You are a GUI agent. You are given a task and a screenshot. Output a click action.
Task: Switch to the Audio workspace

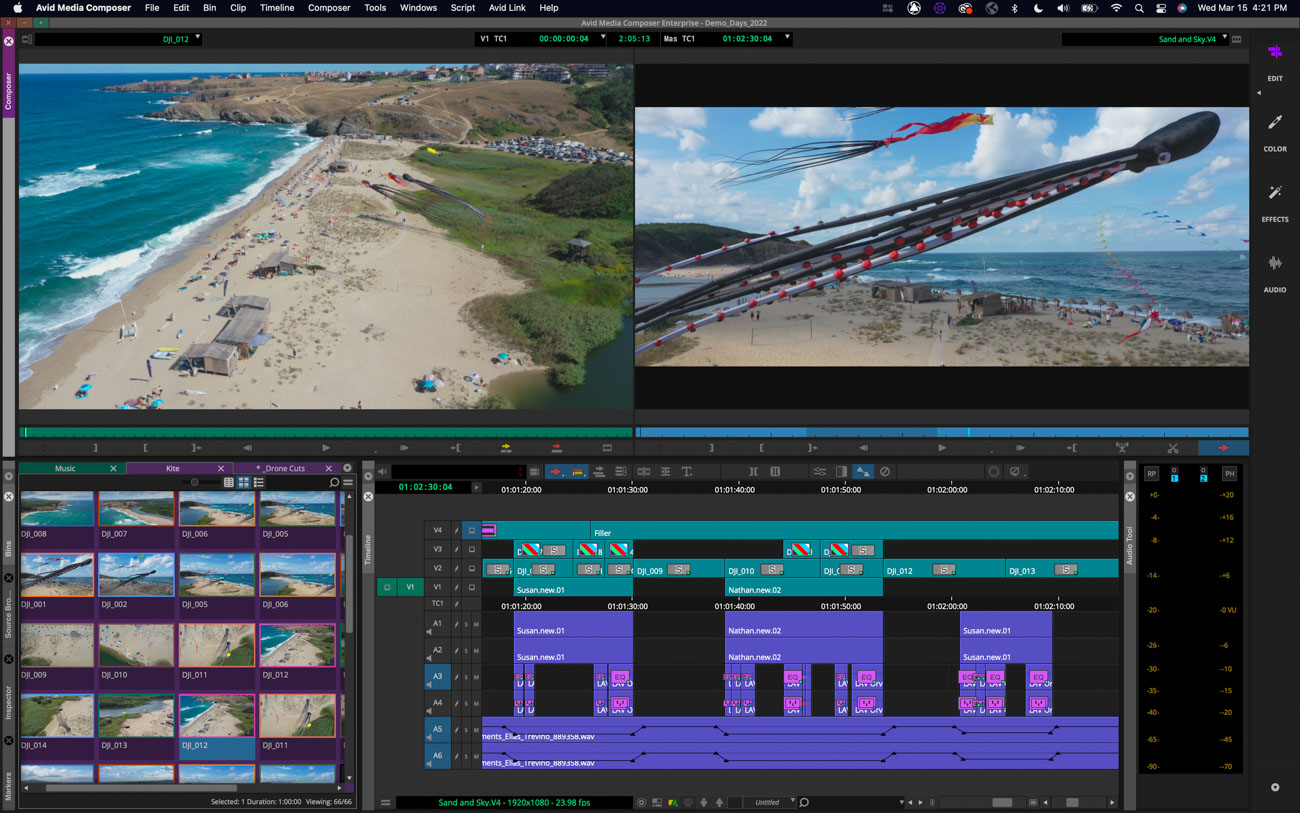click(x=1274, y=270)
